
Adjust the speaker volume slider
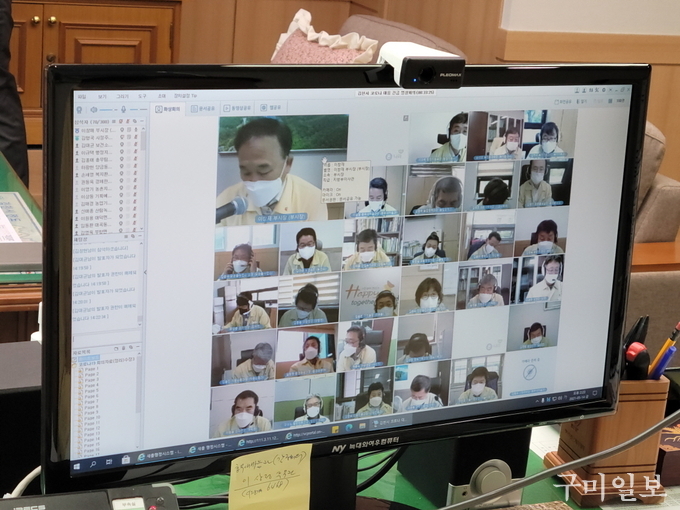pos(108,110)
